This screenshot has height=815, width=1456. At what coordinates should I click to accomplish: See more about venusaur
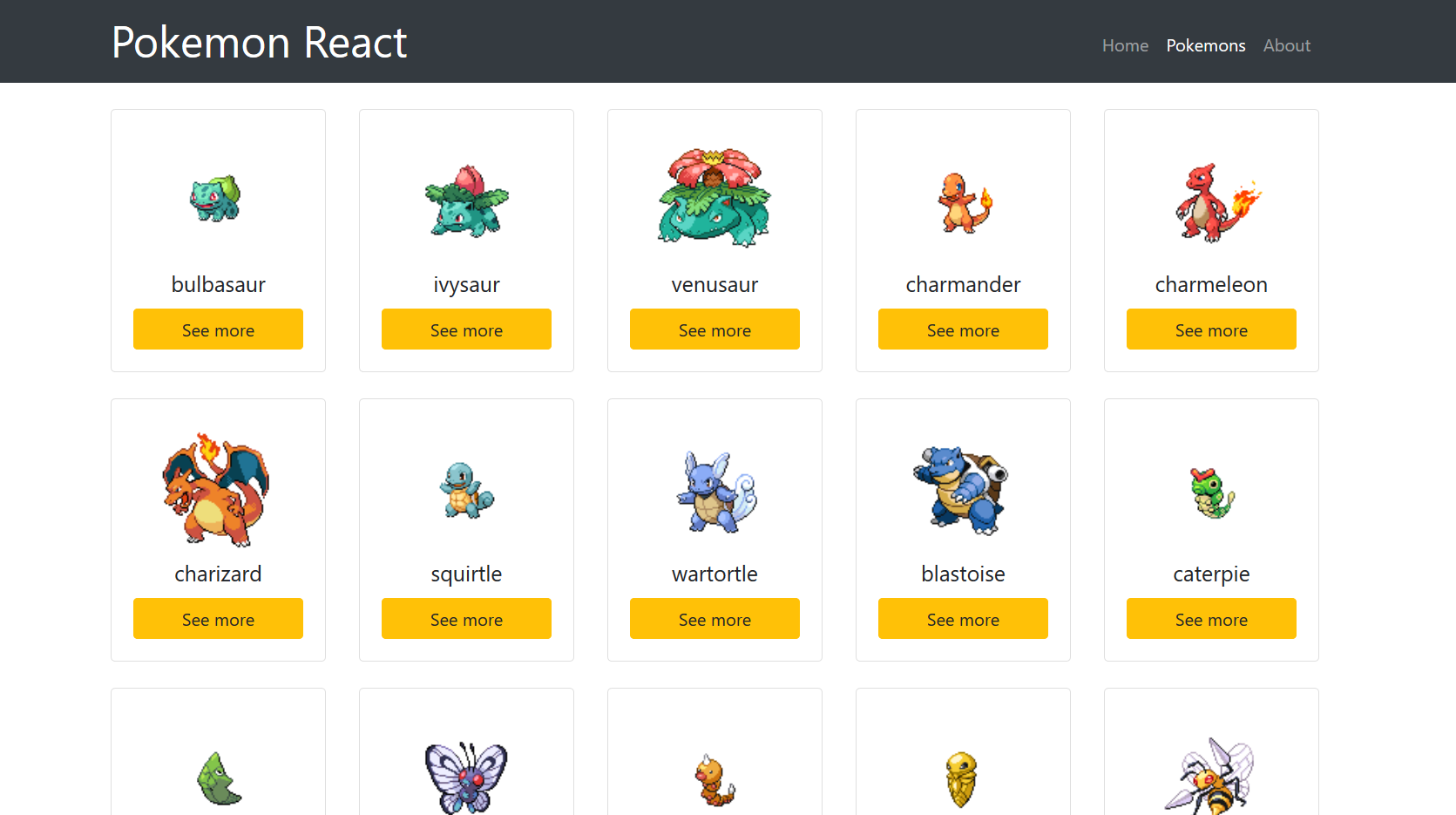(714, 329)
